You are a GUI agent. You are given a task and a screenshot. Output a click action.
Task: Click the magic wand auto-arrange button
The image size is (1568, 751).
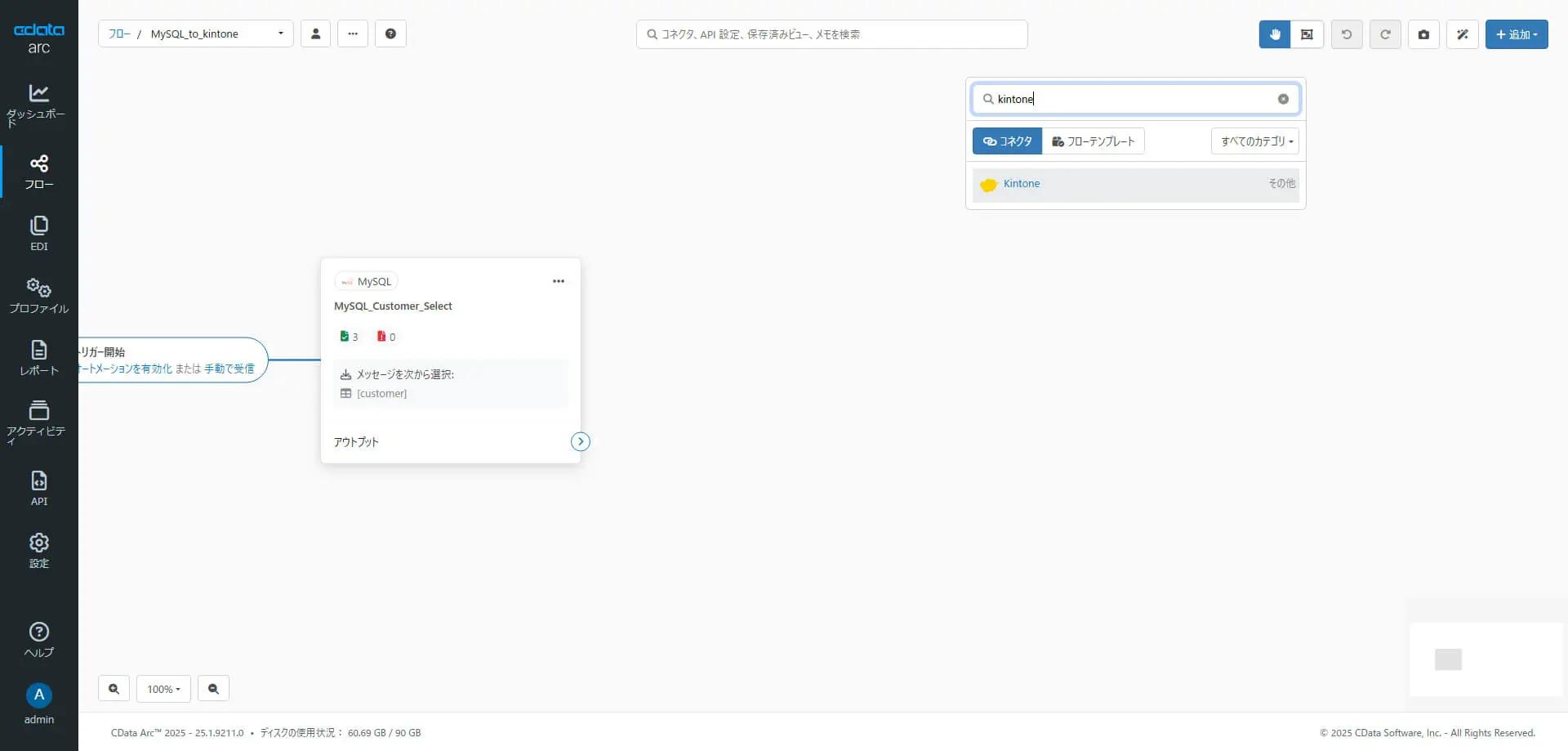[1463, 34]
